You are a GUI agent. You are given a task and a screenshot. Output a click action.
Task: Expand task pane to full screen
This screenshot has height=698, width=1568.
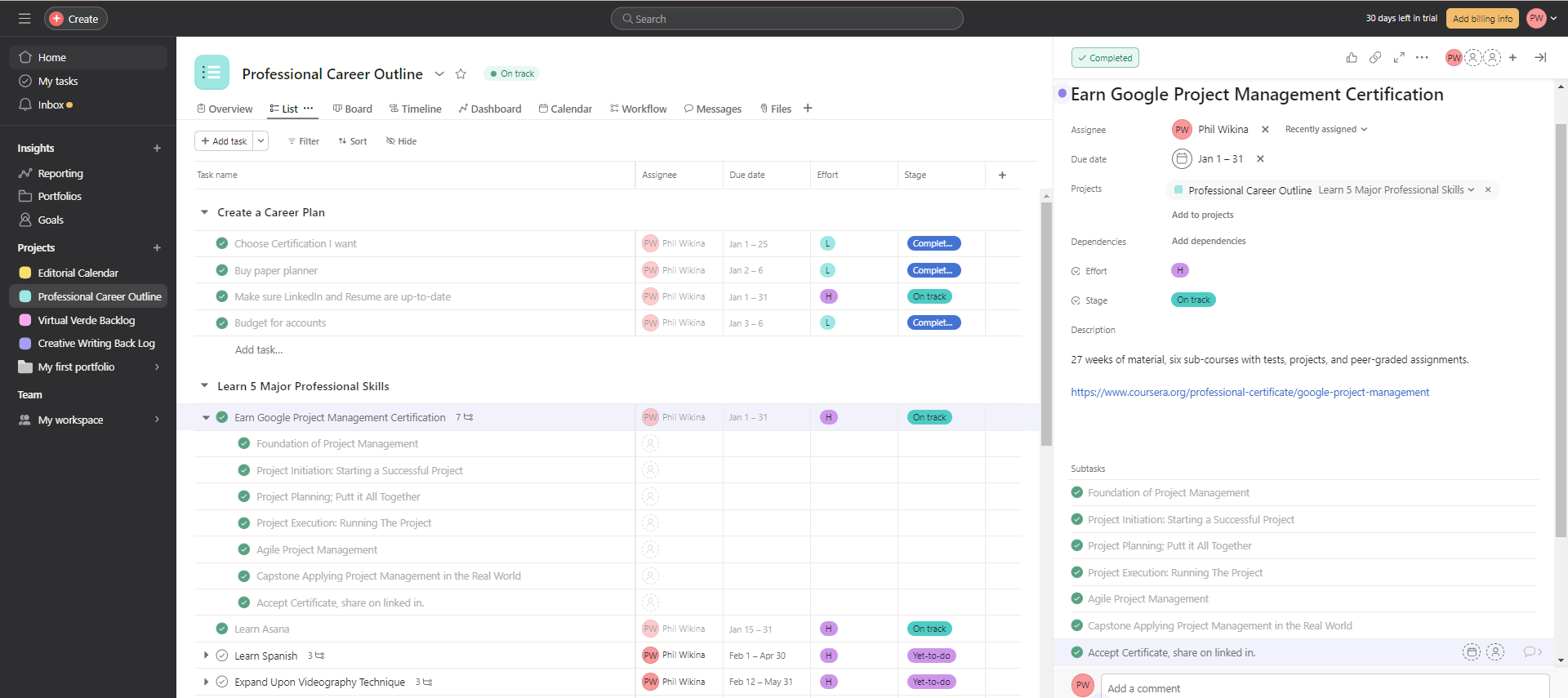1399,57
